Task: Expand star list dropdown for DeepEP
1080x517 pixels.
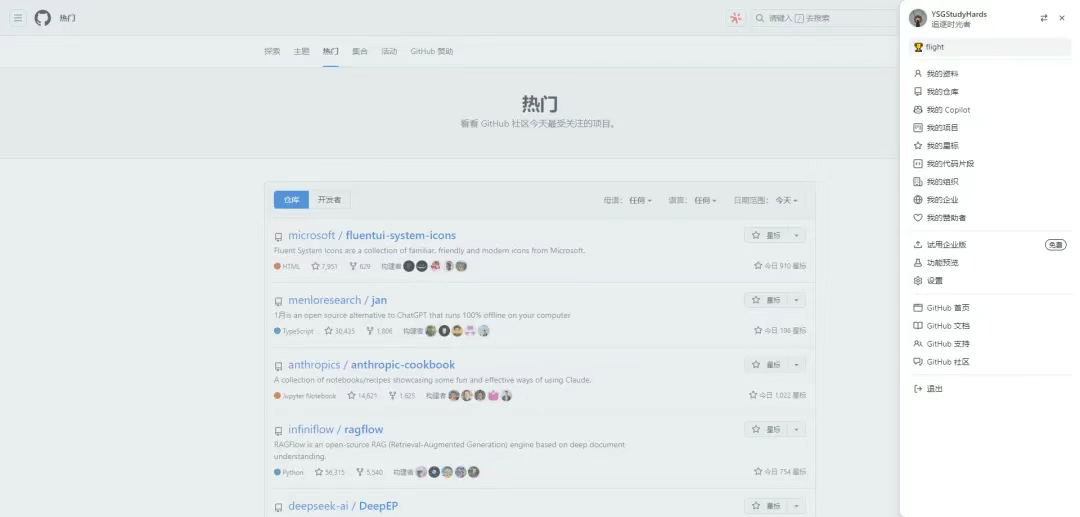Action: point(796,507)
